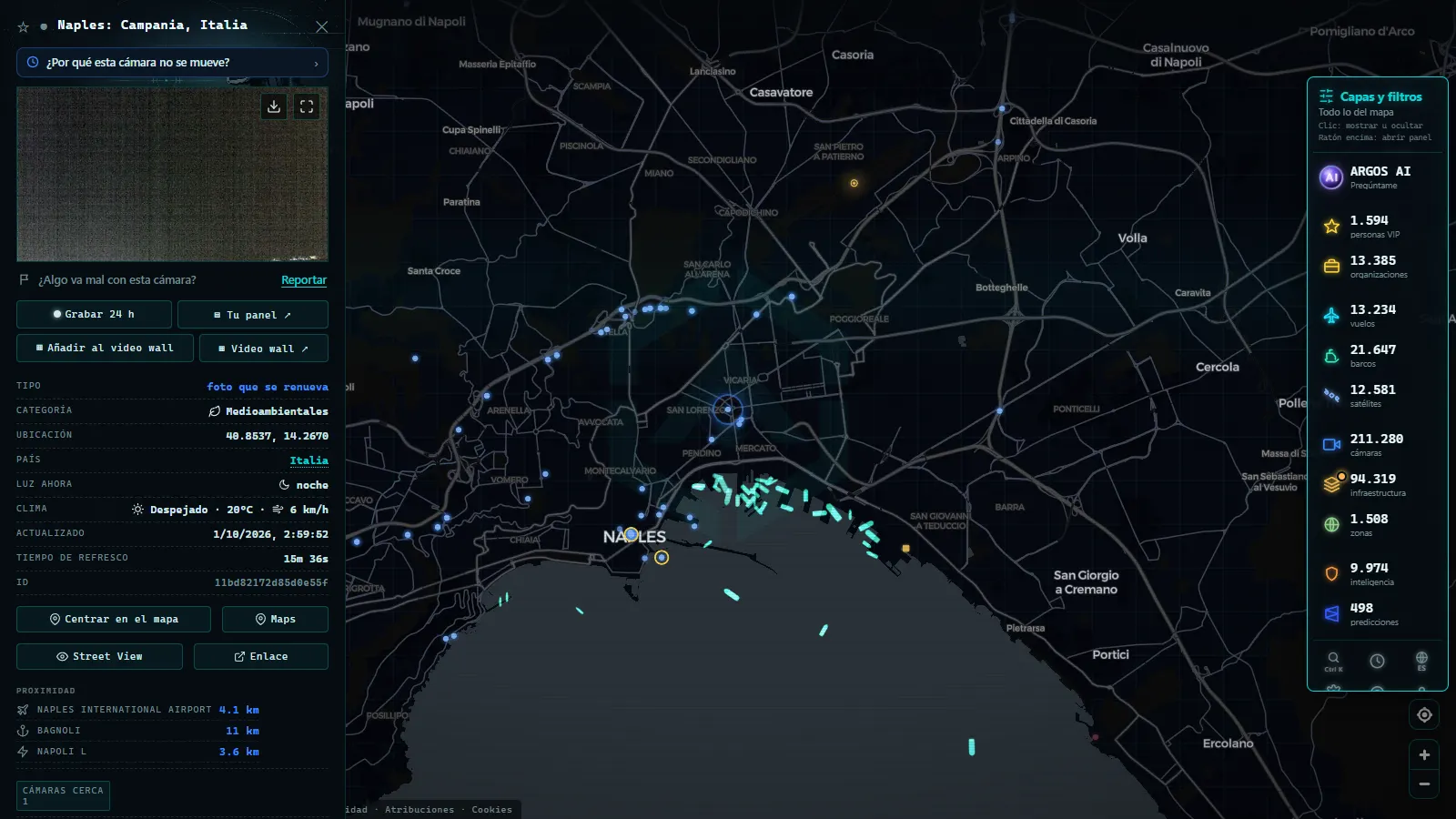This screenshot has height=819, width=1456.
Task: Toggle the vuelos layer
Action: 1378,315
